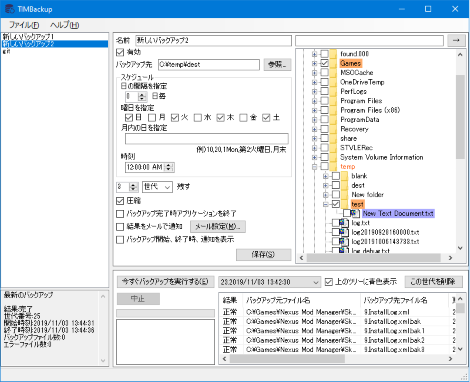Expand the OneDriveTemp folder node

pyautogui.click(x=314, y=82)
